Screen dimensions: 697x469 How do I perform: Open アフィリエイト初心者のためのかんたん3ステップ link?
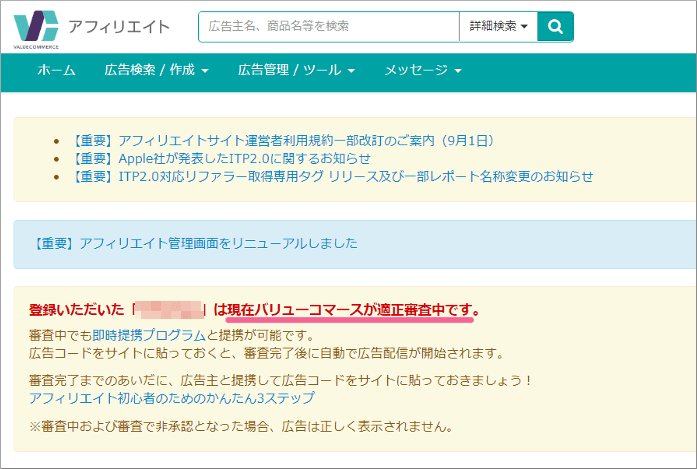click(172, 398)
